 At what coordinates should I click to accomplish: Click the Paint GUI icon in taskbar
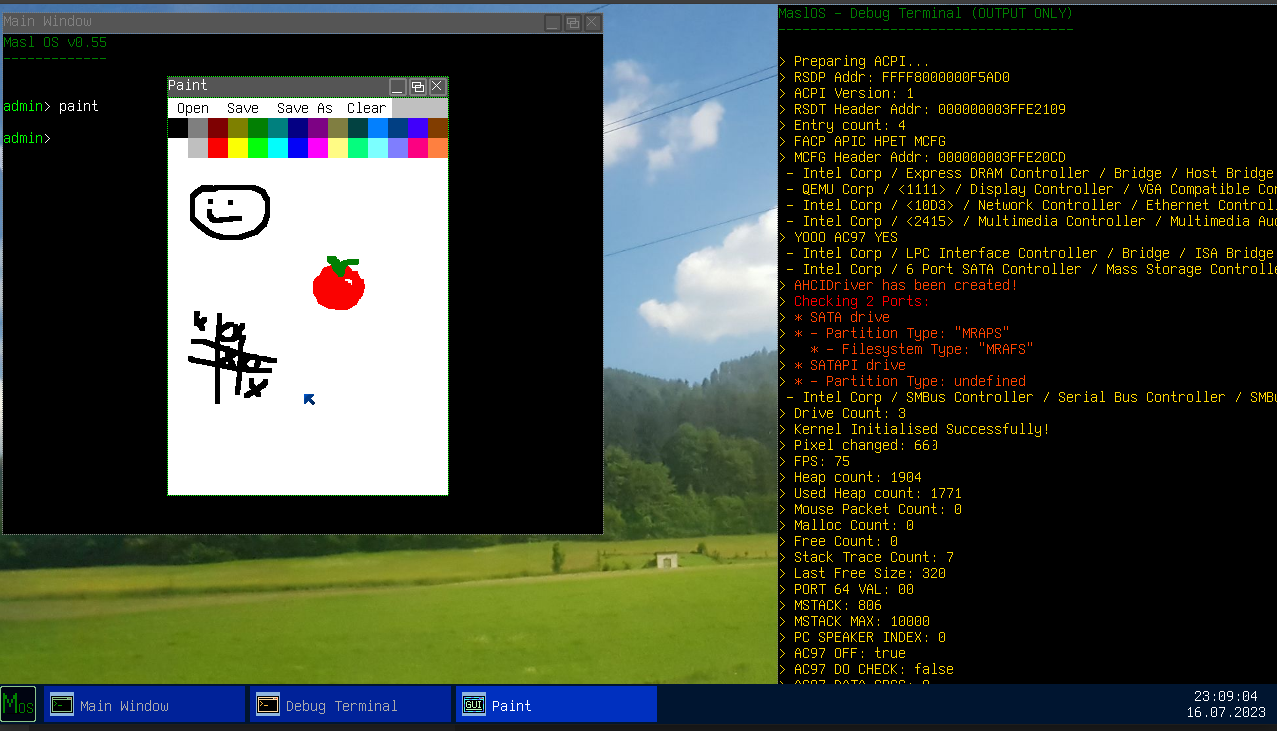tap(474, 704)
